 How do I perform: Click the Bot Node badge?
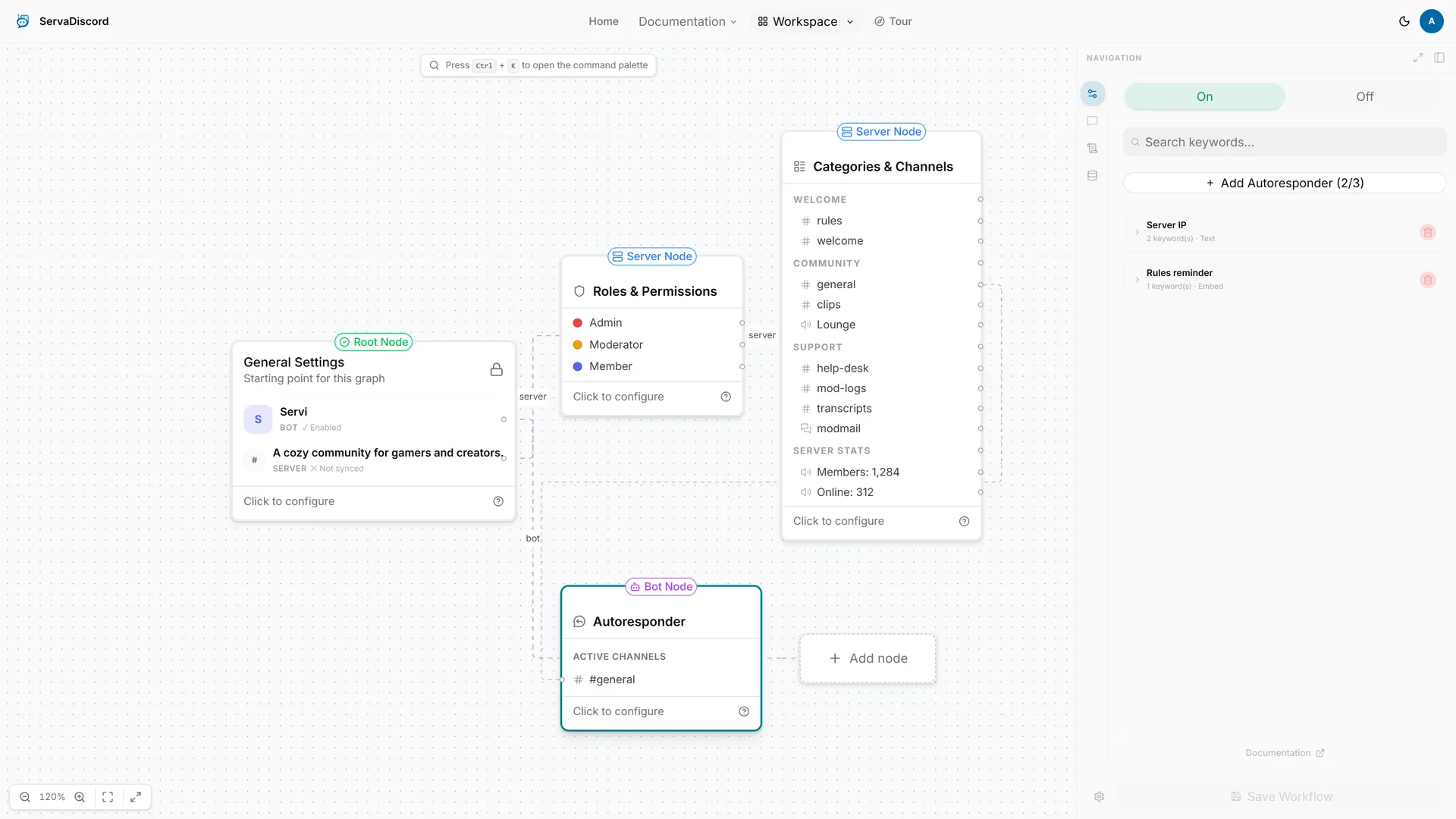(x=661, y=587)
